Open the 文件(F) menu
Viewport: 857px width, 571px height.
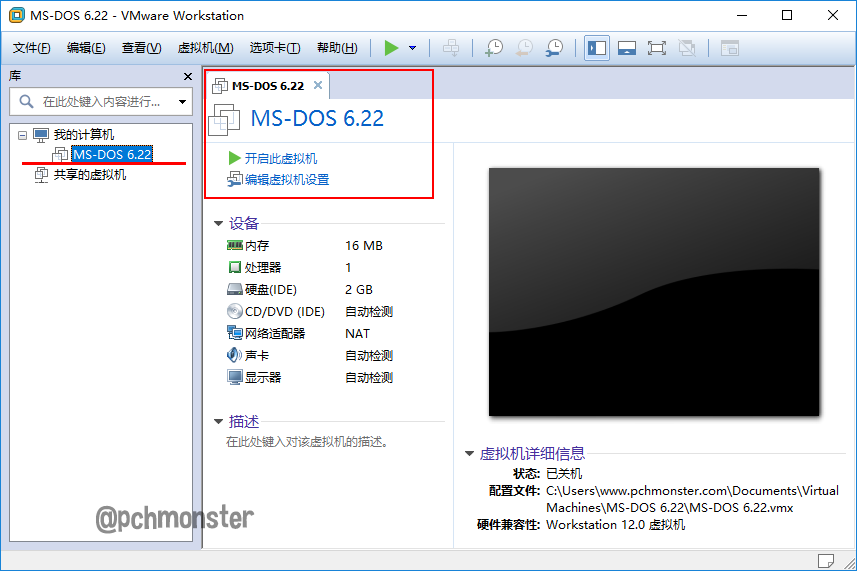pos(32,48)
